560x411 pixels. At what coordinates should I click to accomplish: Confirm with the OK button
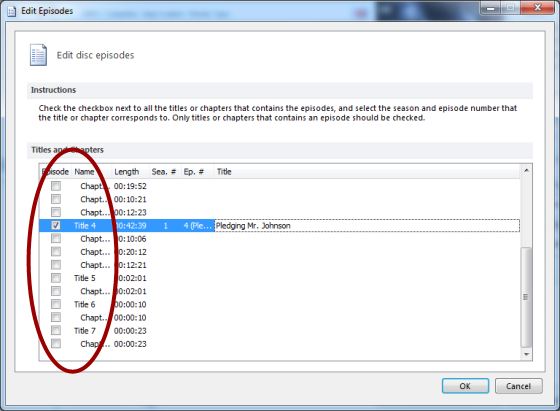coord(465,386)
